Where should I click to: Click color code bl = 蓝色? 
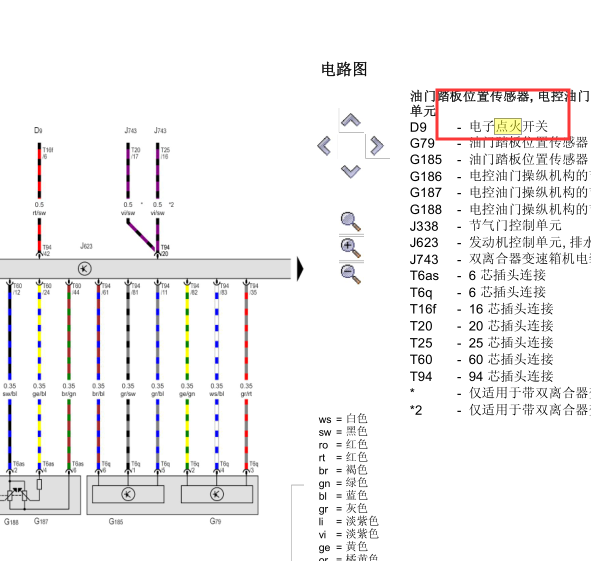pos(343,496)
